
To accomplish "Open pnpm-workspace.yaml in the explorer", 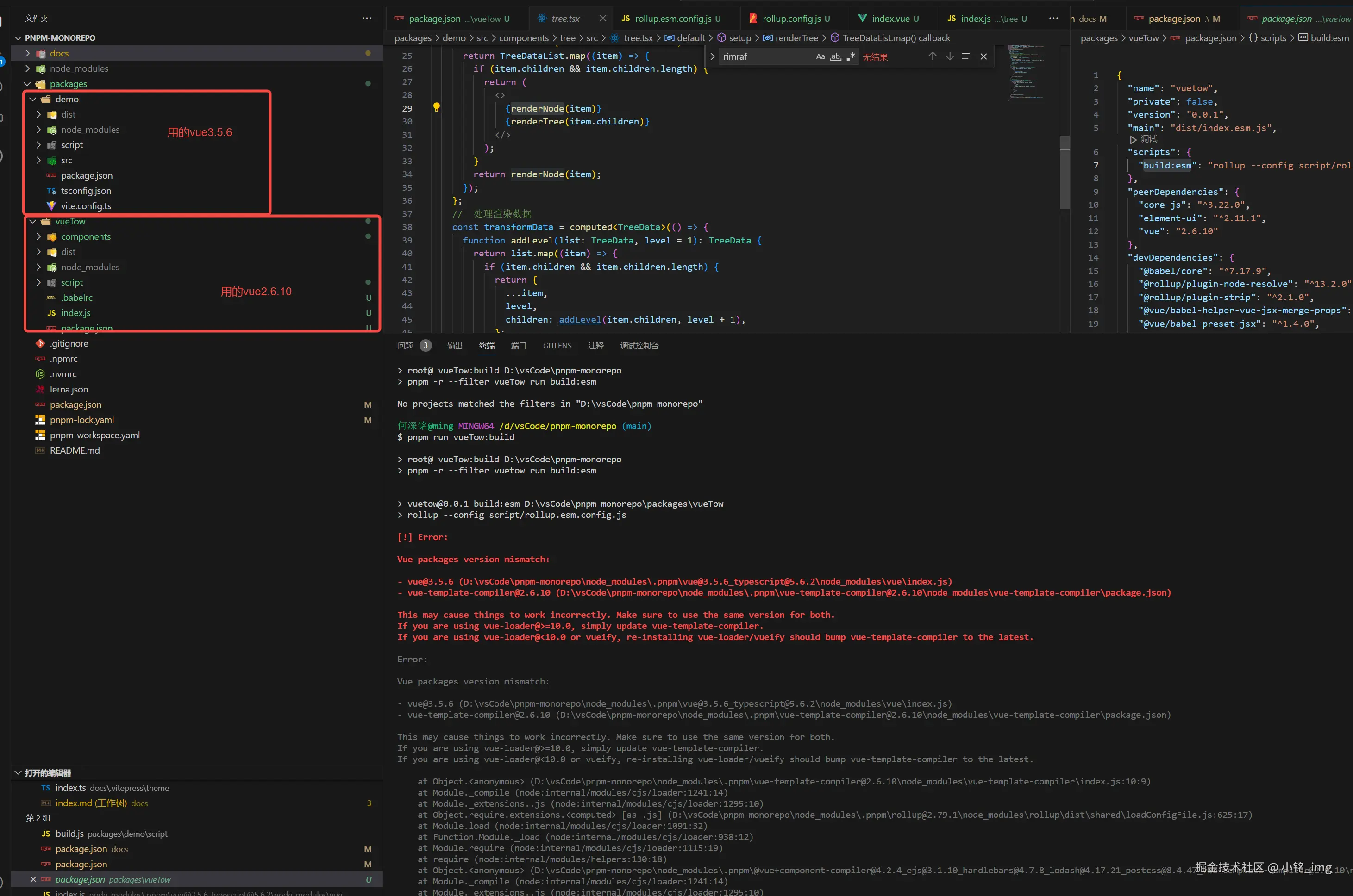I will [94, 435].
